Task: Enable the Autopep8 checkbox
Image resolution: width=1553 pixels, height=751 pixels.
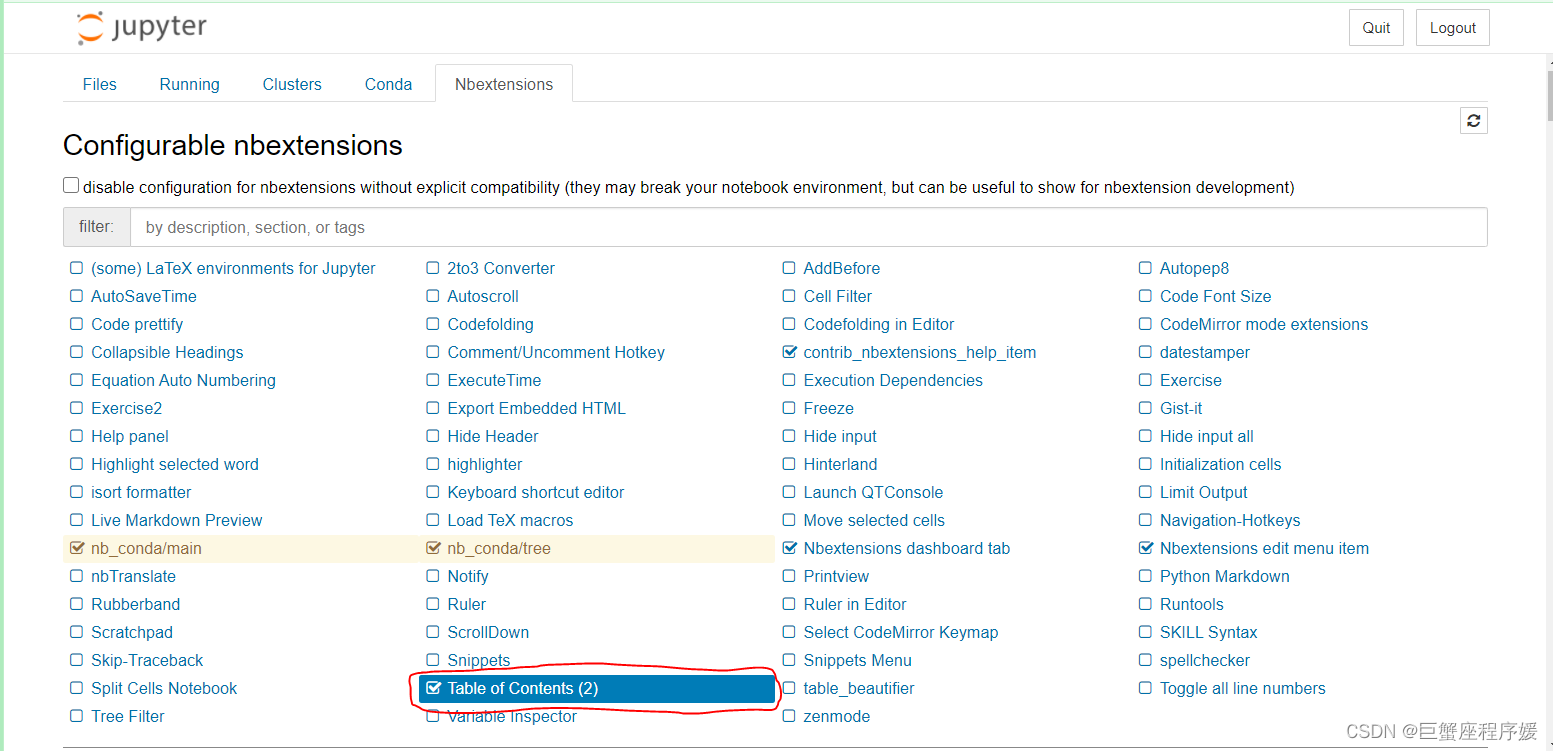Action: [x=1146, y=268]
